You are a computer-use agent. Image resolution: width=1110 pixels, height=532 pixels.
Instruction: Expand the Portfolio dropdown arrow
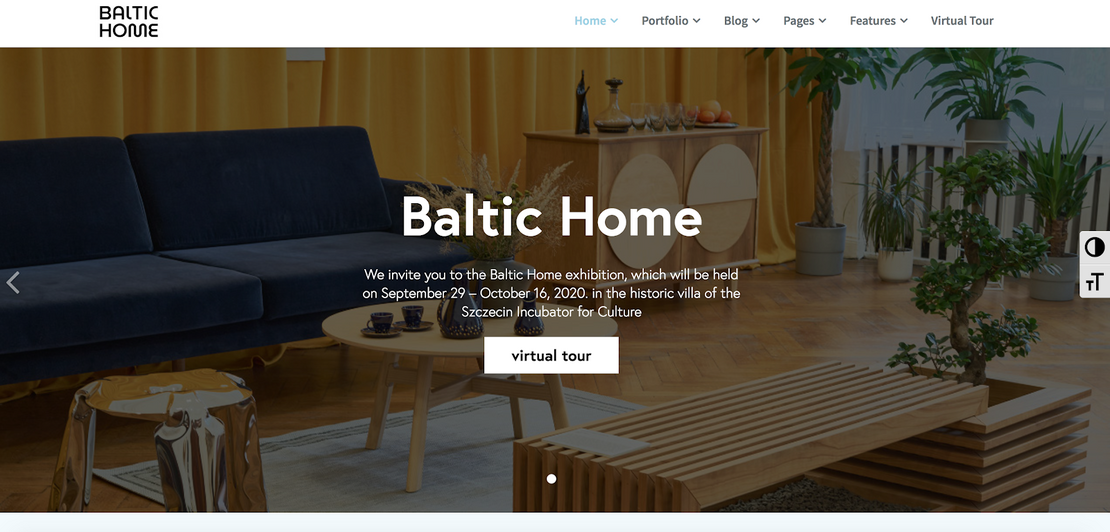pos(697,21)
